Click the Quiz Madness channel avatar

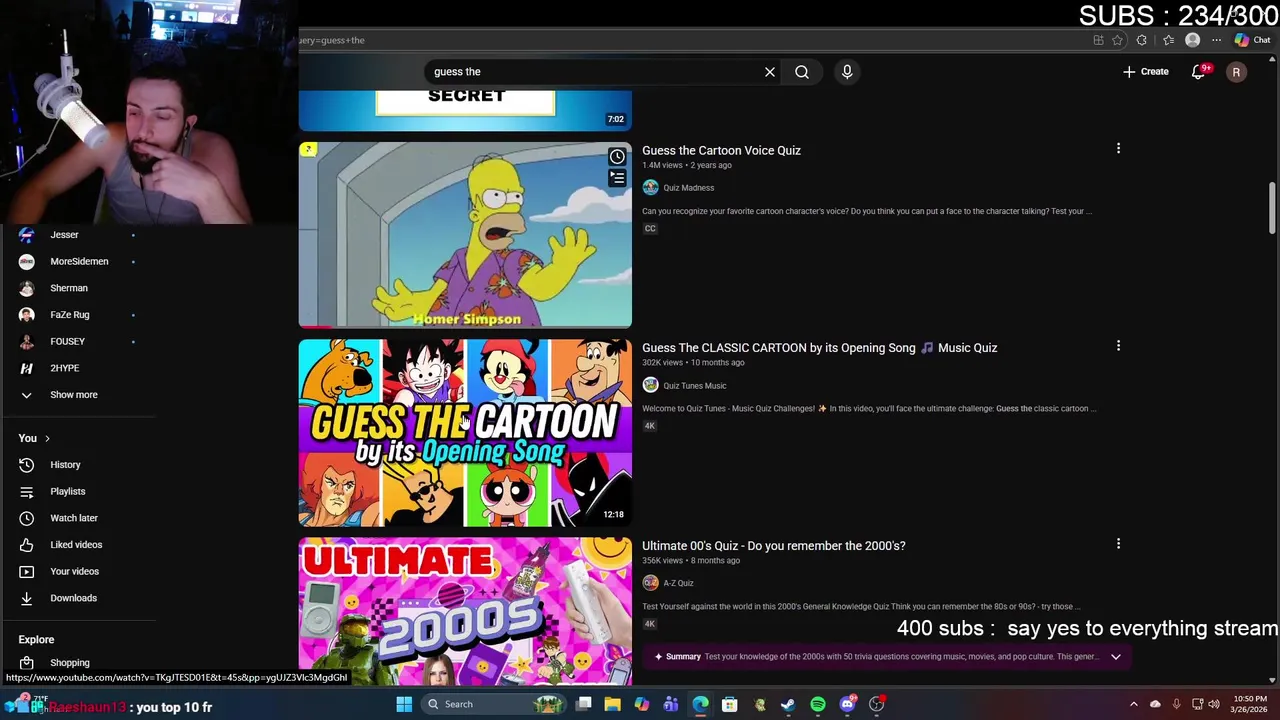coord(650,188)
